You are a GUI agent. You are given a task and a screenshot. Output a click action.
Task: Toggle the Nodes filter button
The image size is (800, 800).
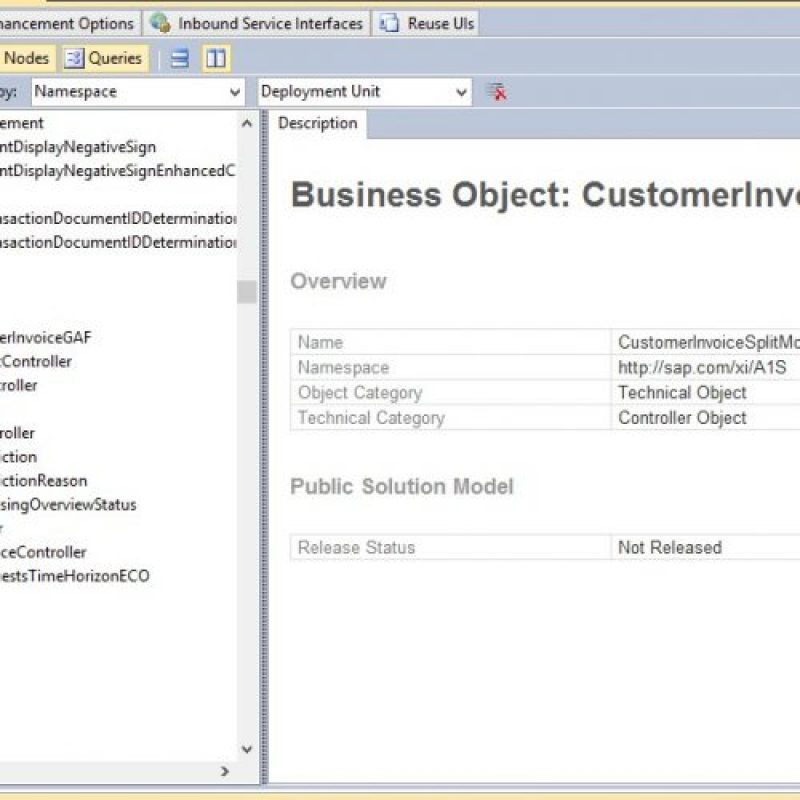tap(26, 59)
